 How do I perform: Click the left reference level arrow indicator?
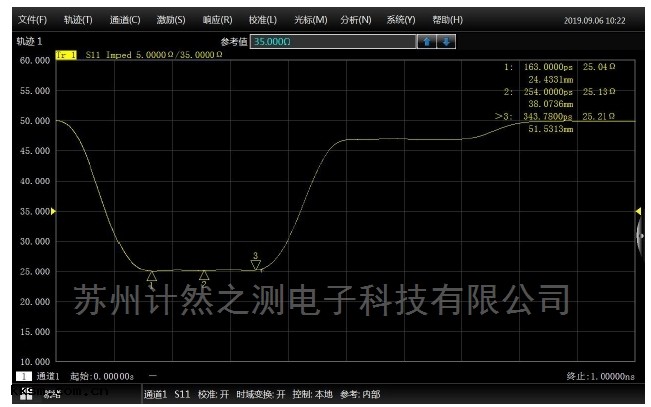pyautogui.click(x=54, y=211)
